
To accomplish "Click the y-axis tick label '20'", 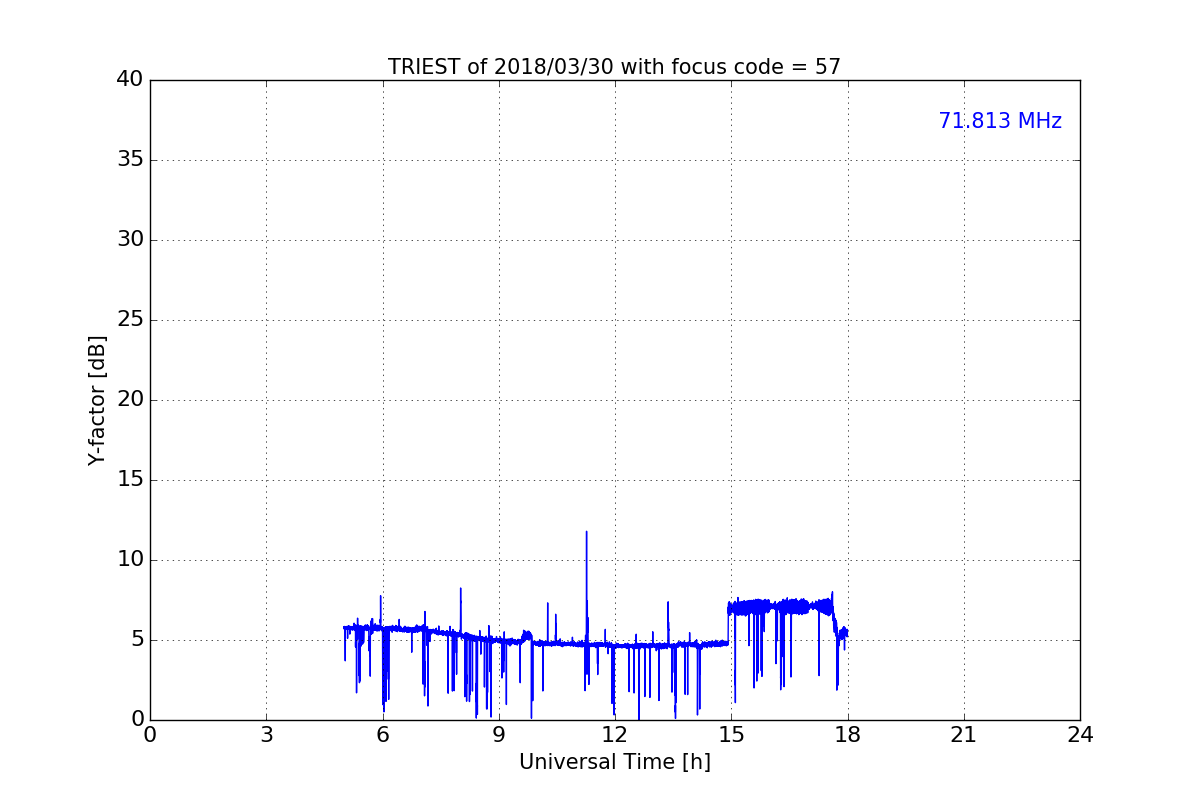I will point(129,400).
